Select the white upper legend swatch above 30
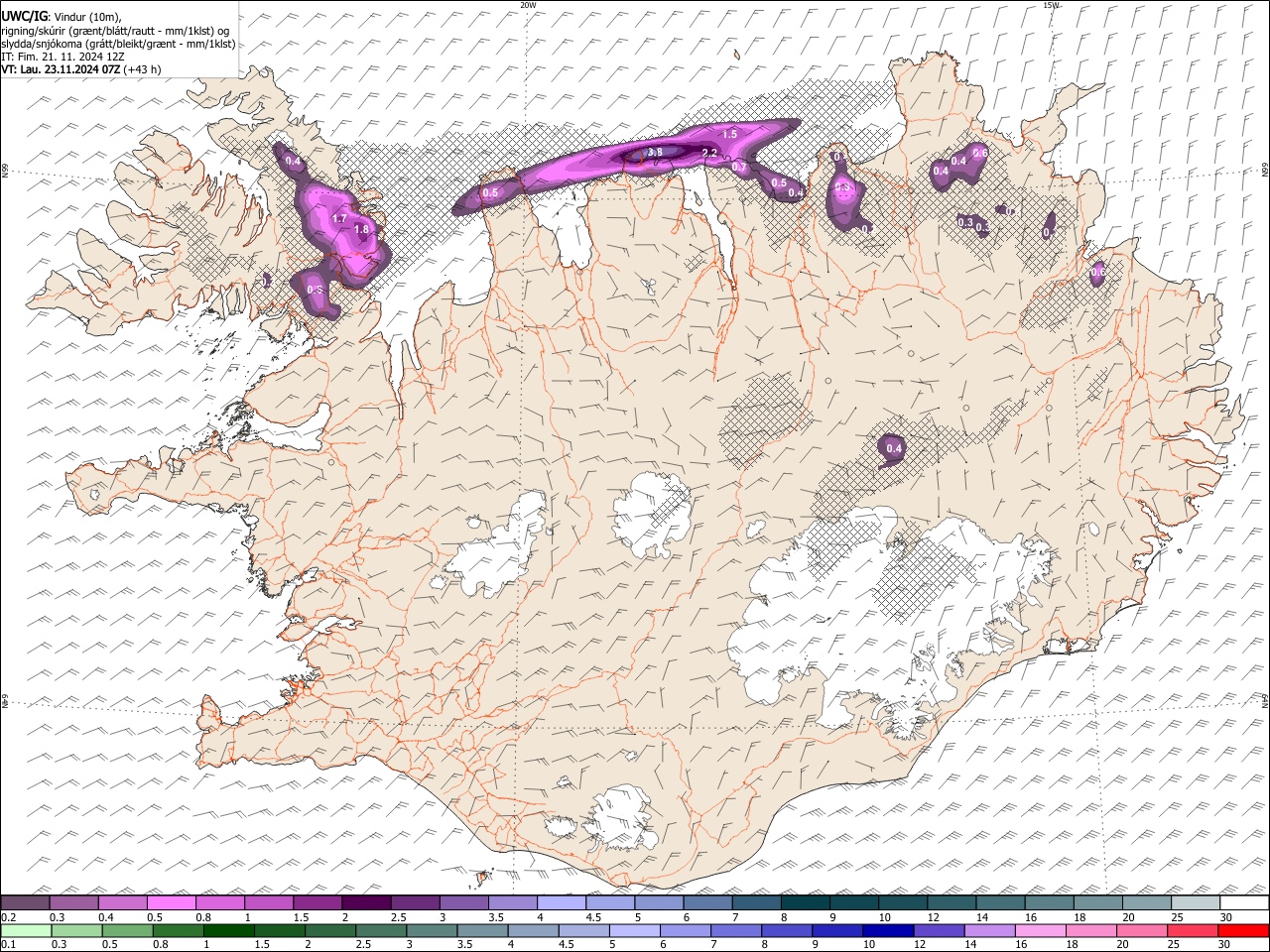 point(1245,902)
